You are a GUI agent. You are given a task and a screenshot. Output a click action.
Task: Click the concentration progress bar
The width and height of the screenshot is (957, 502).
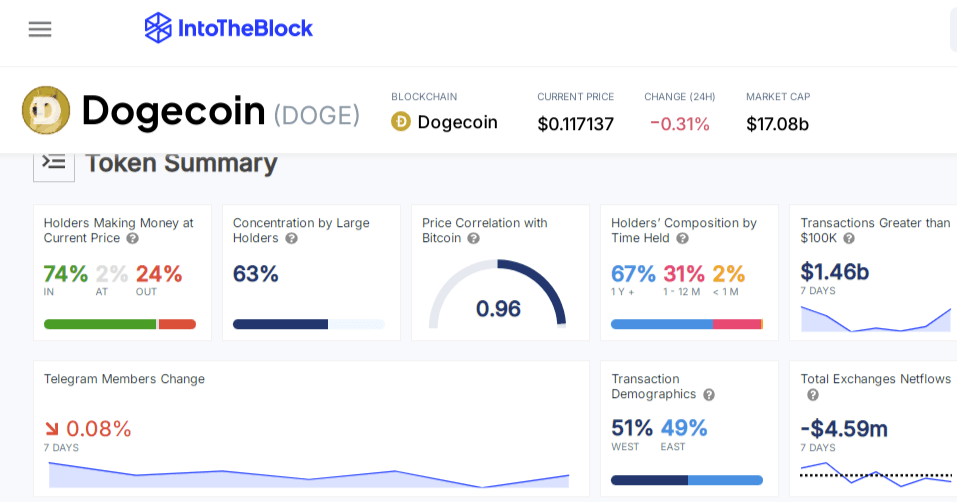pos(309,324)
